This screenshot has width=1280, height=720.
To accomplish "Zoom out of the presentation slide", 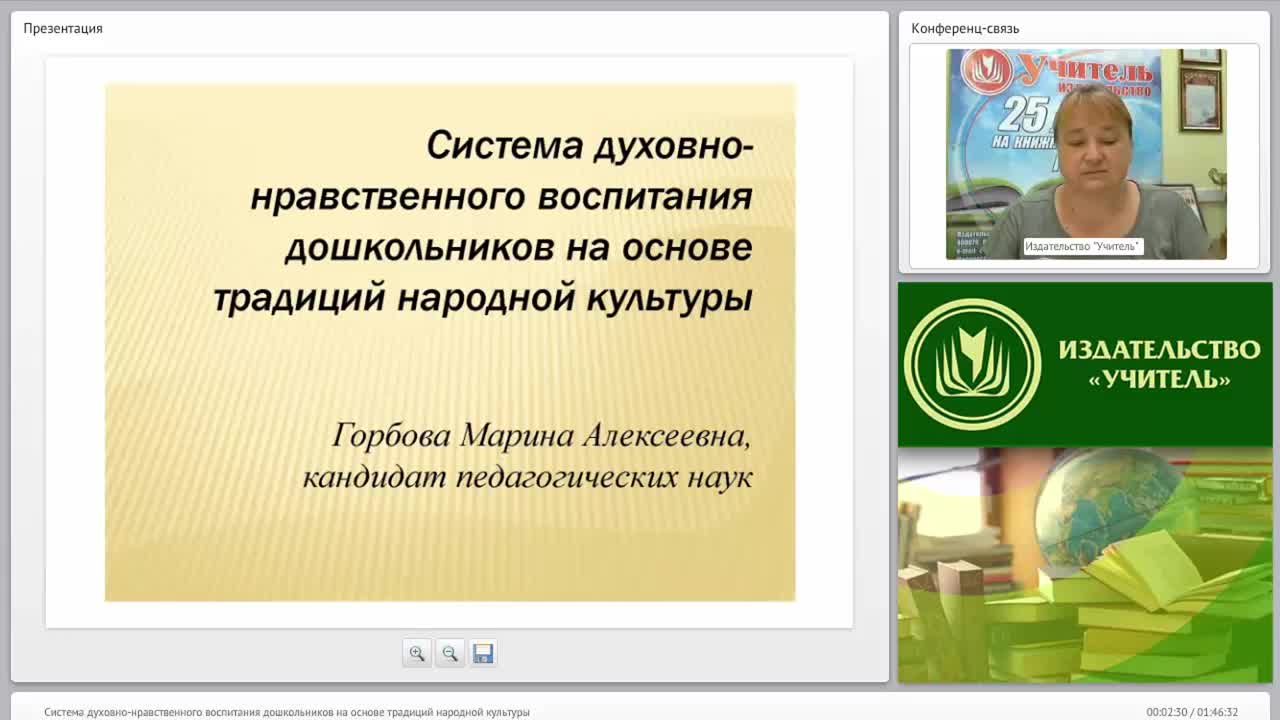I will click(x=450, y=653).
